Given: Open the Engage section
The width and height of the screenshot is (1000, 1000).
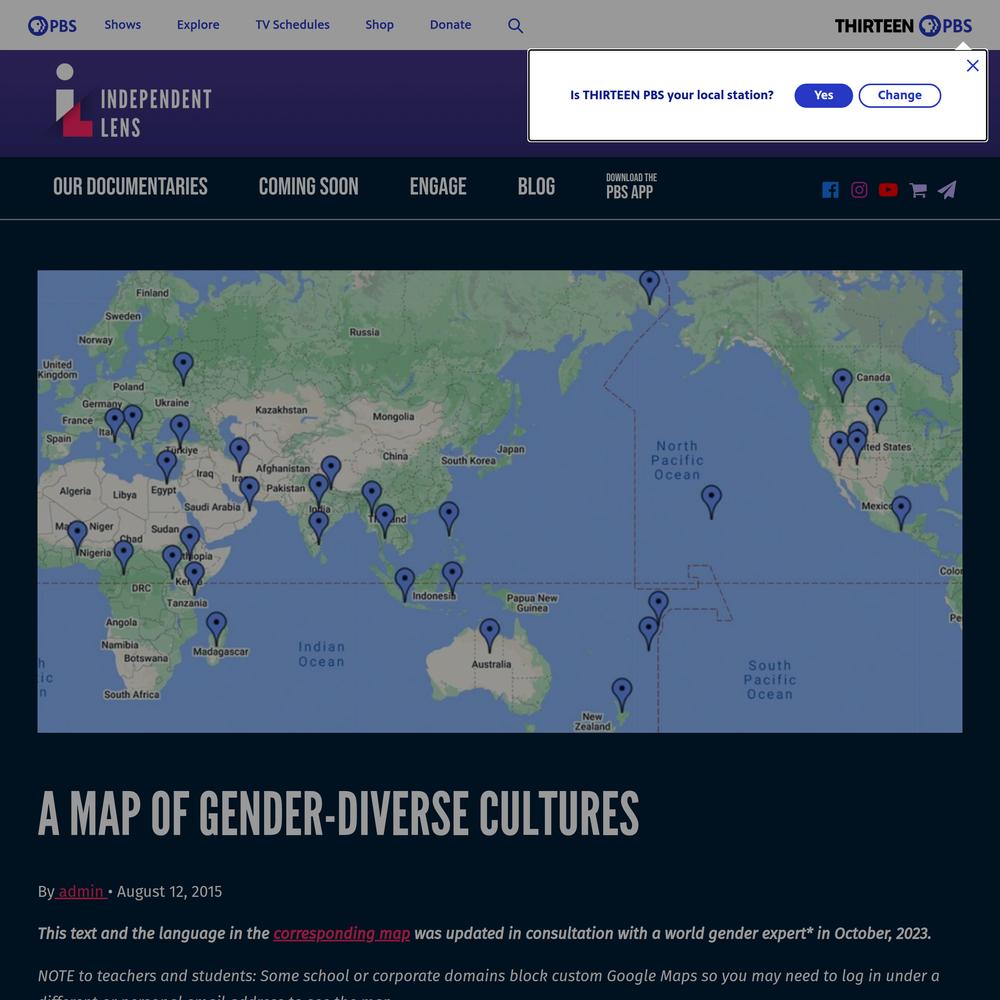Looking at the screenshot, I should point(438,186).
